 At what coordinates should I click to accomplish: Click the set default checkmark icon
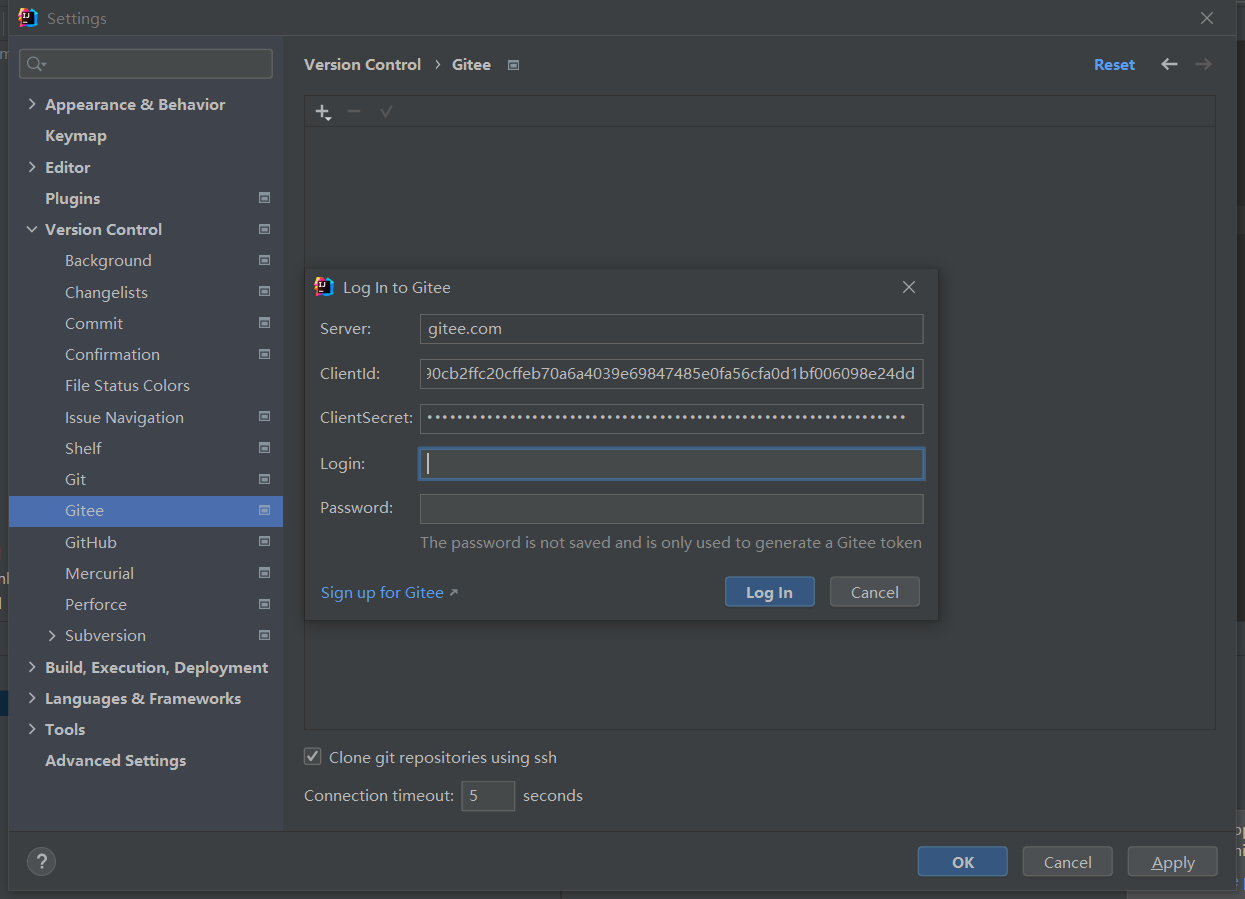[386, 111]
